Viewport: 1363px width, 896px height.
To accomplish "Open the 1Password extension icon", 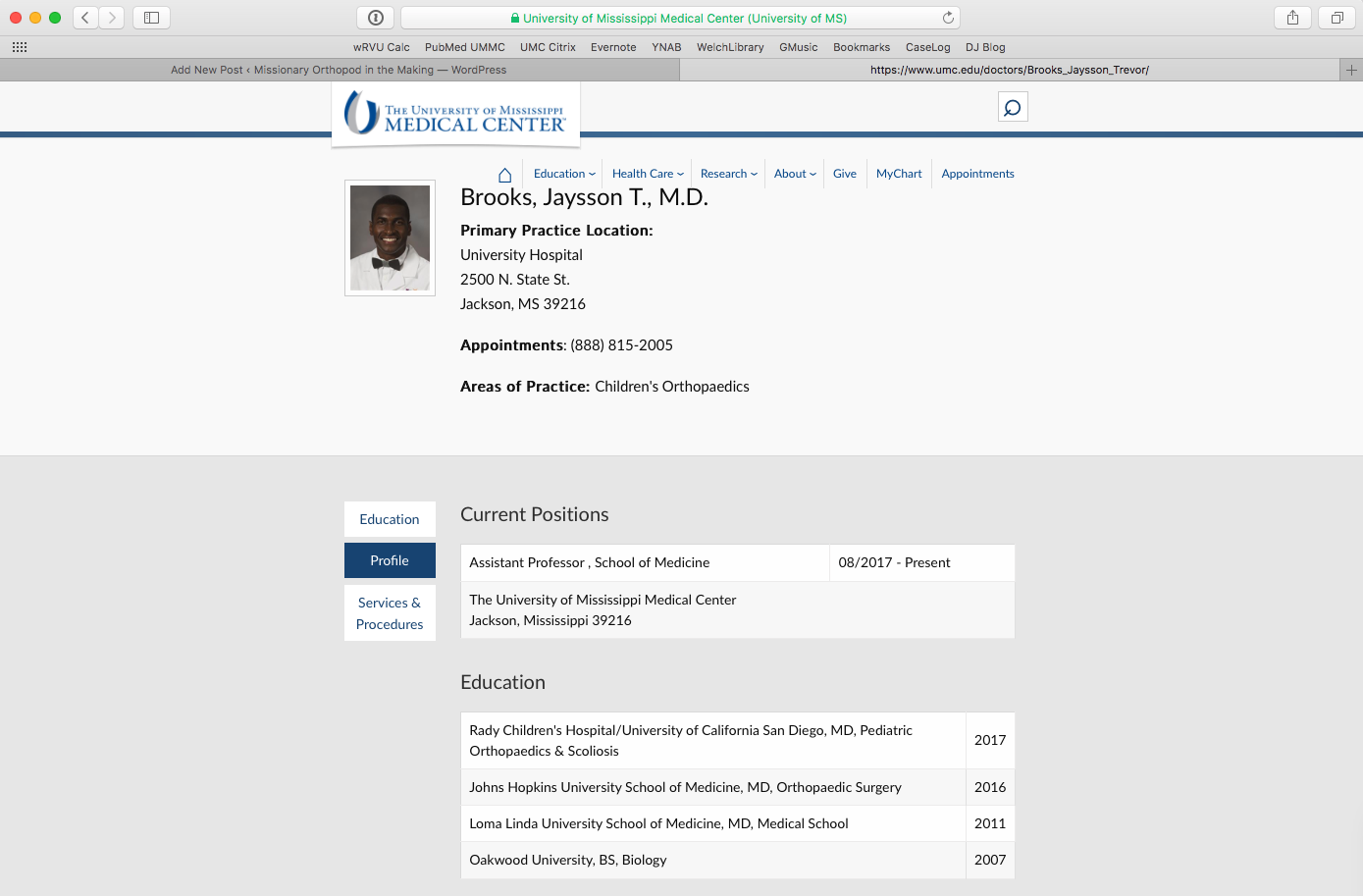I will coord(375,18).
